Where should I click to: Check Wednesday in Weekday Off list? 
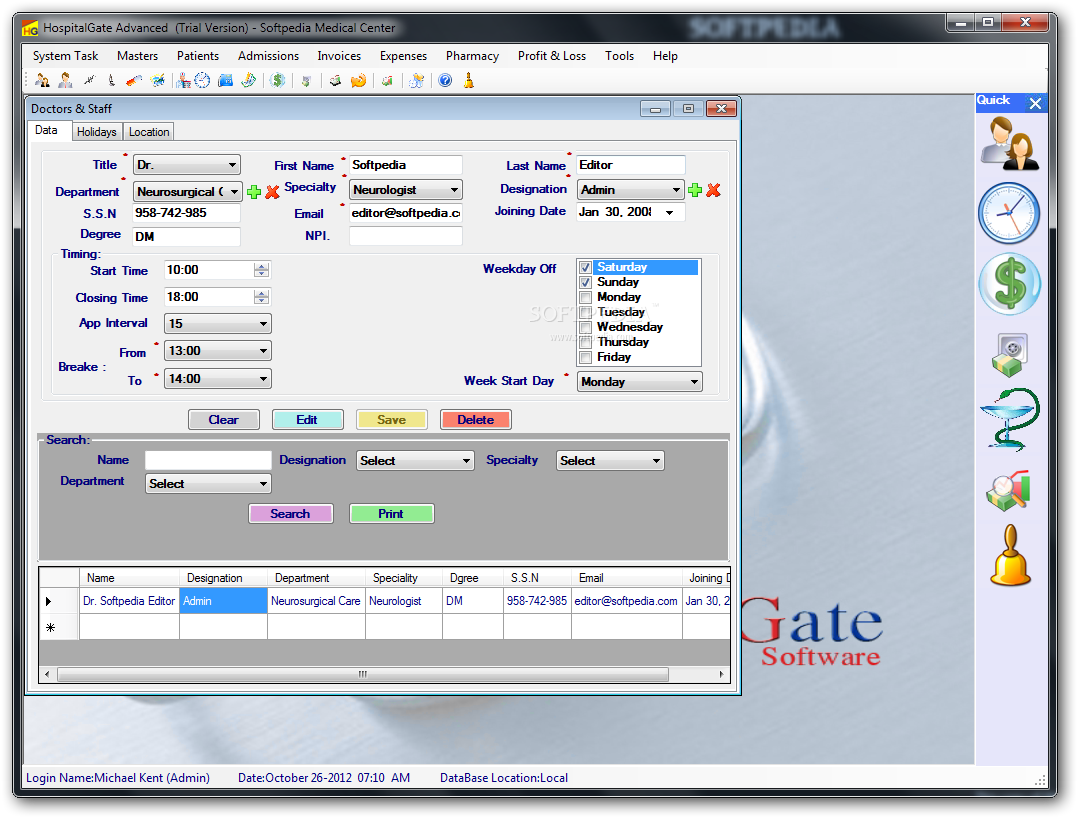(x=586, y=328)
